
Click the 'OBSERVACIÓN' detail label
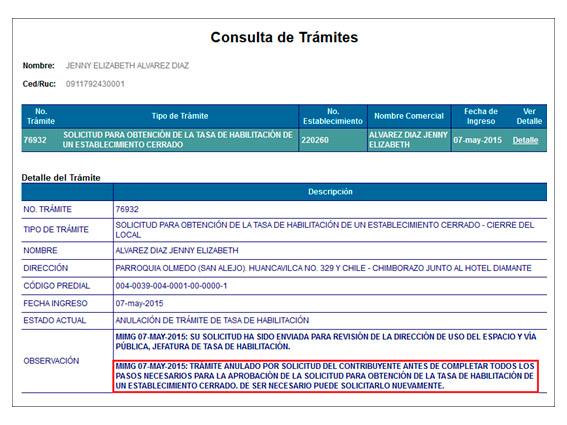coord(51,361)
